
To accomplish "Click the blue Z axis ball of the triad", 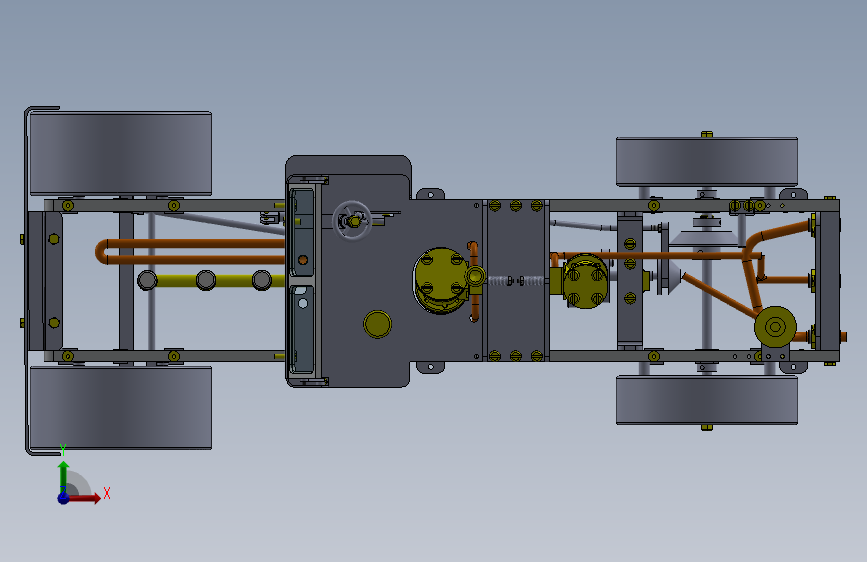I will (63, 498).
